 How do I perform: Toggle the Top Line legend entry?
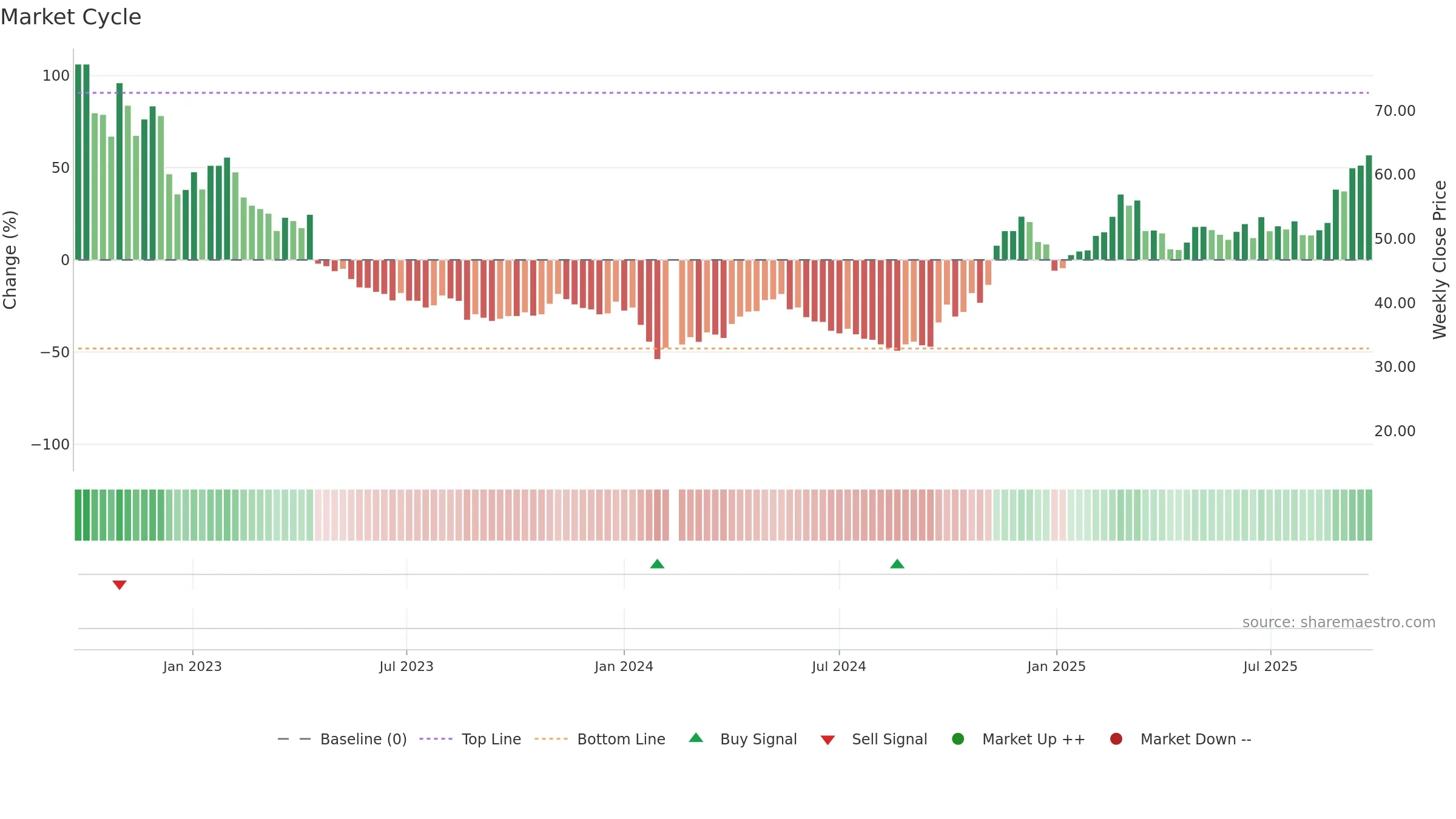[x=470, y=739]
